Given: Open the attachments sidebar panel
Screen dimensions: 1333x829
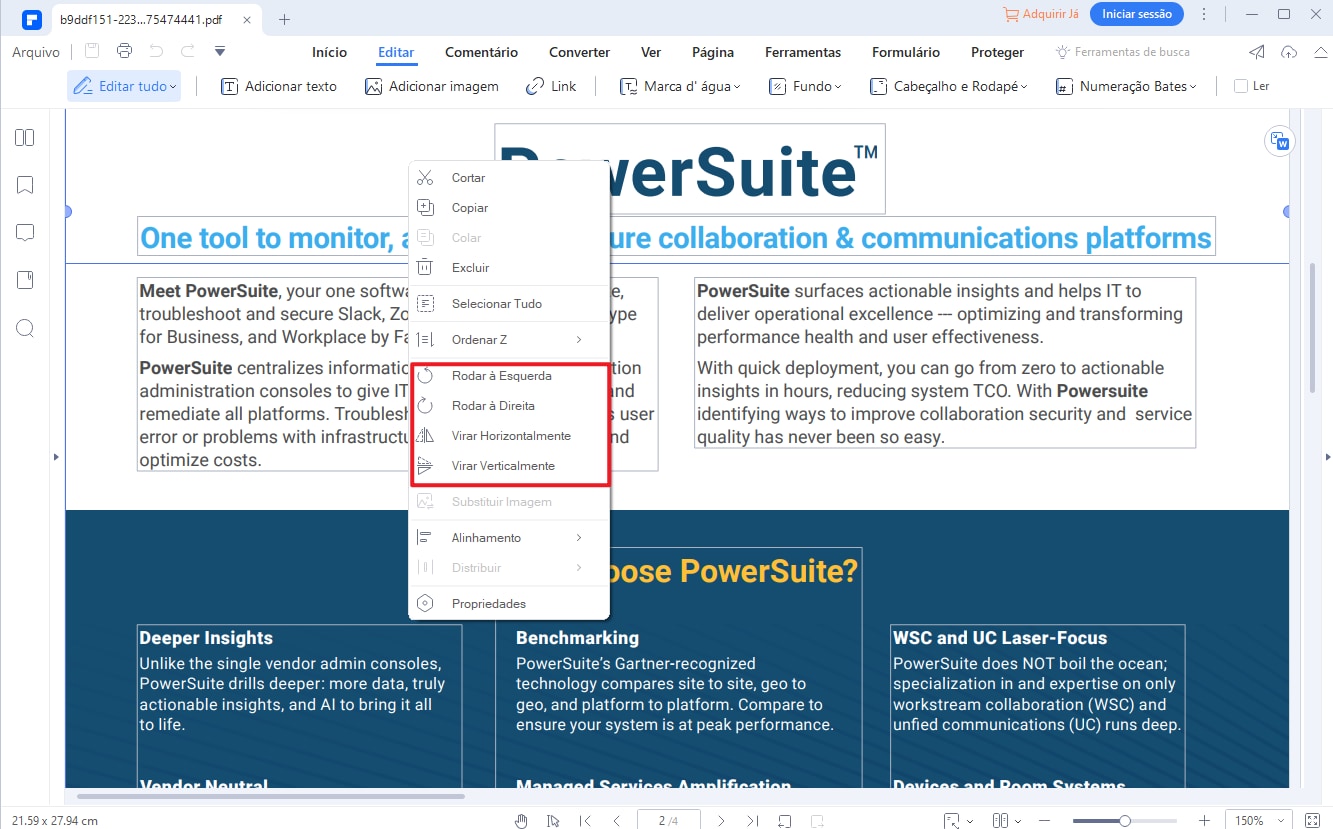Looking at the screenshot, I should pos(25,280).
